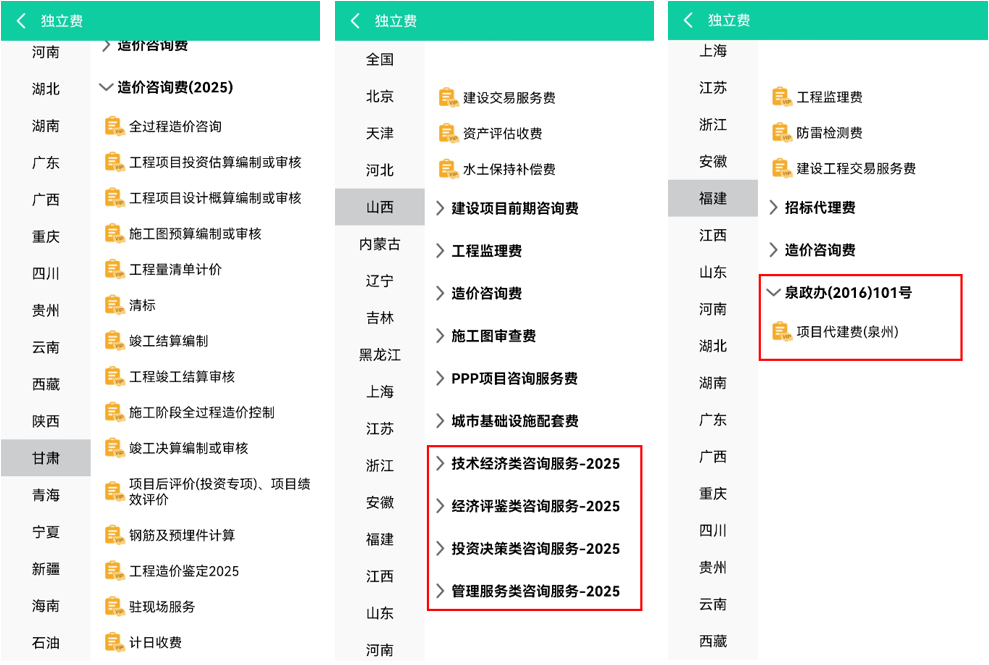Open the 驻现场服务 entry
The width and height of the screenshot is (989, 665).
point(162,606)
